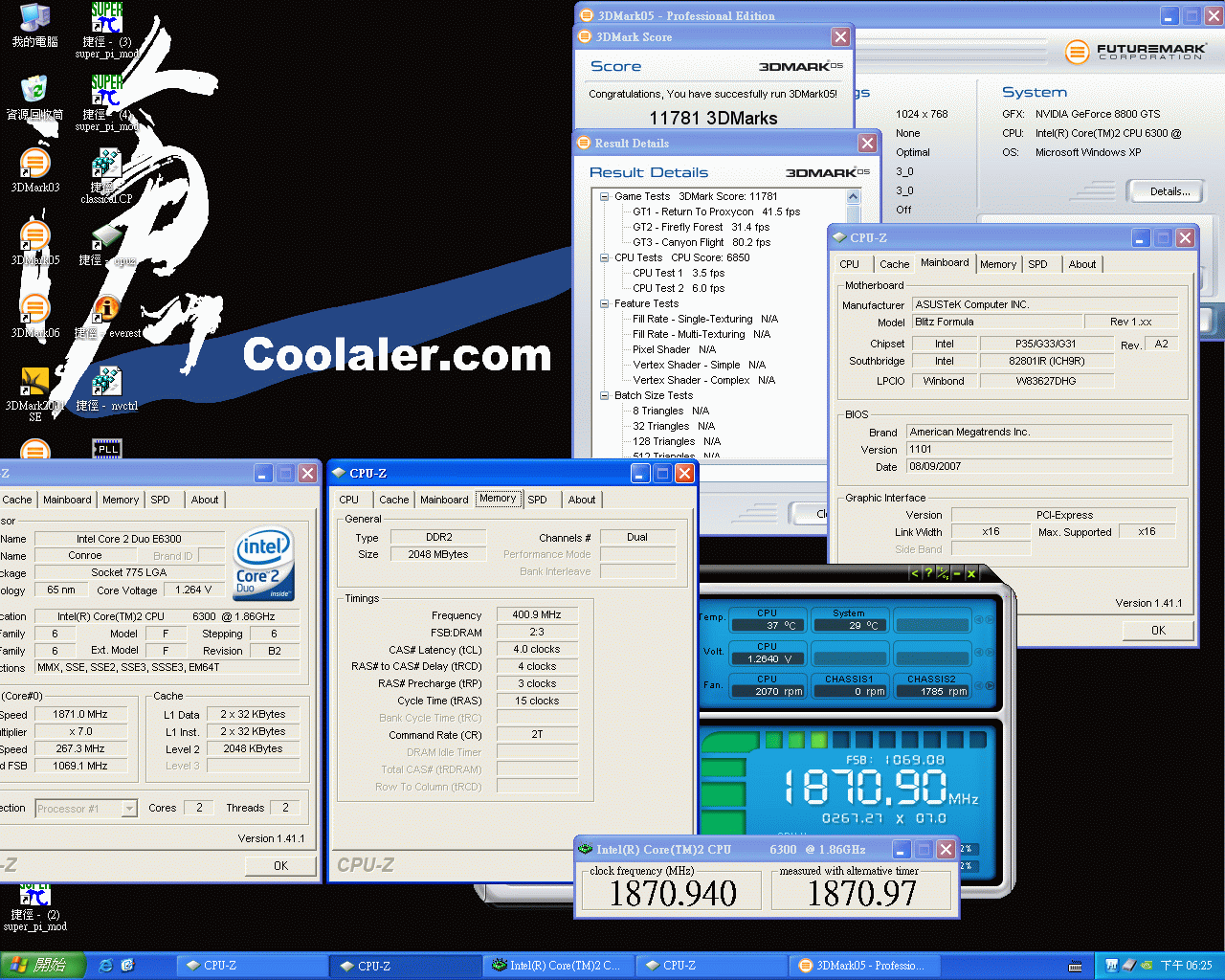Open Mainboard tab in left CPU-Z window
1225x980 pixels.
(x=67, y=500)
